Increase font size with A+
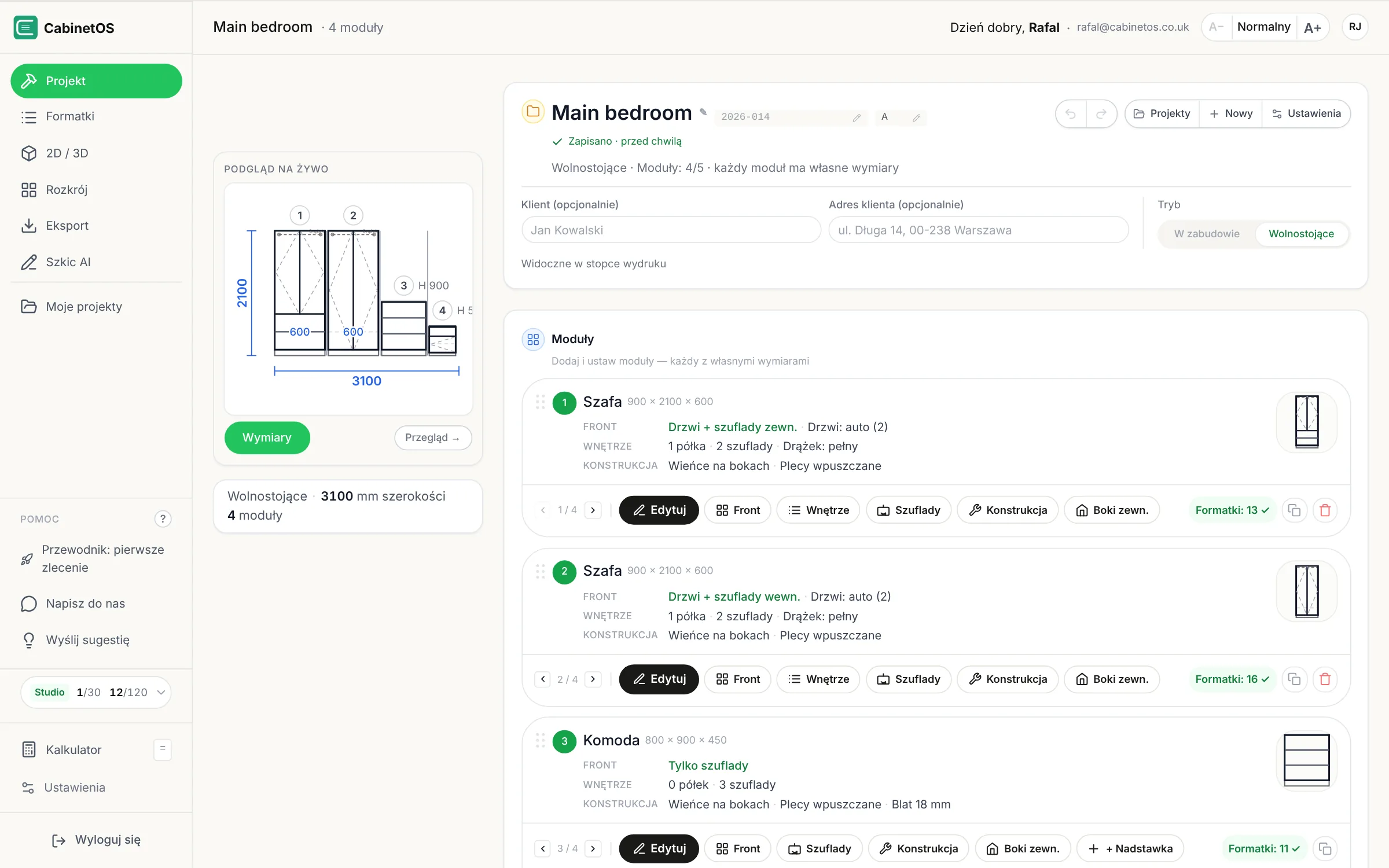 click(1313, 27)
